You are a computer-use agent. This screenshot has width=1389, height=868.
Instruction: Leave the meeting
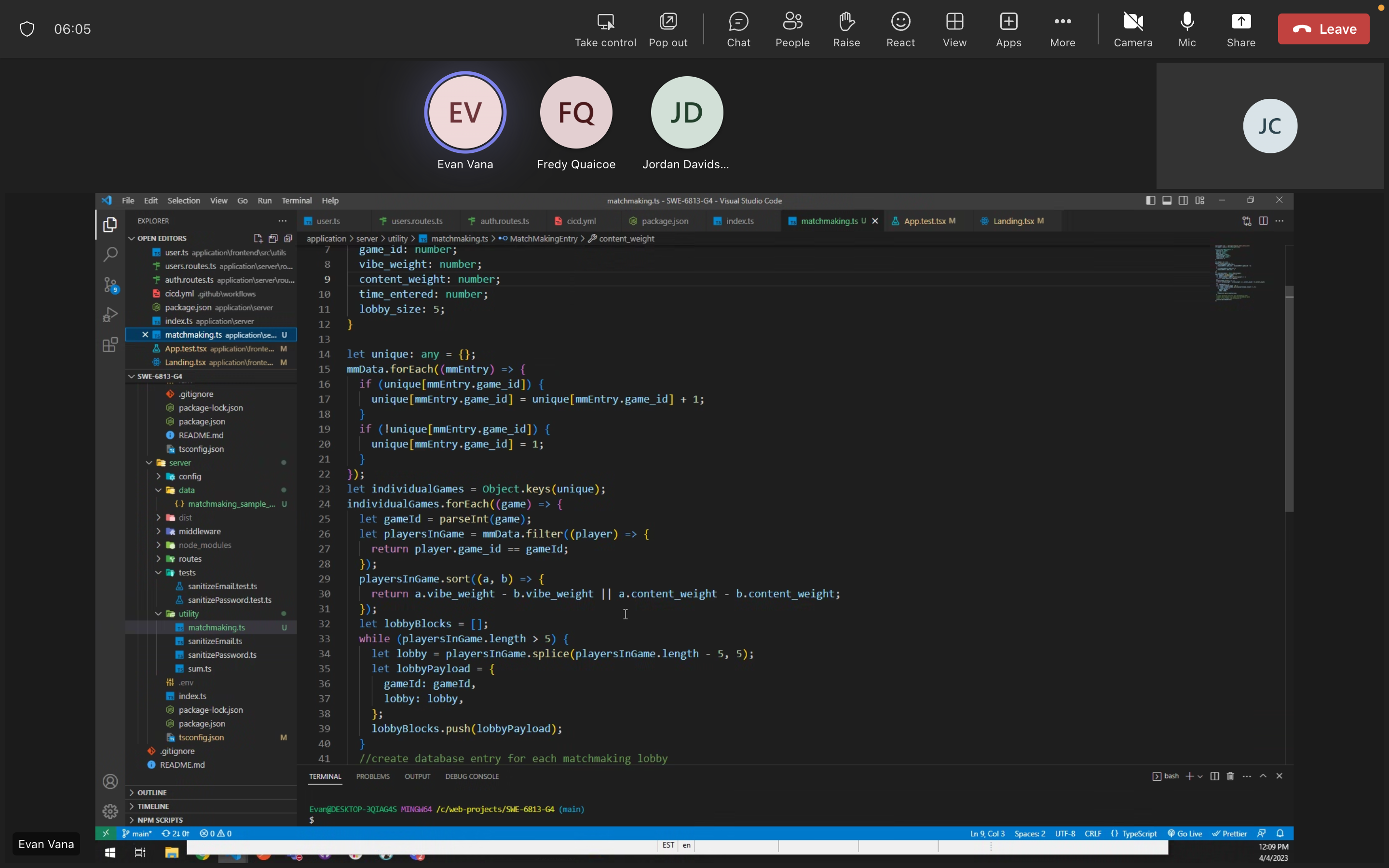point(1323,29)
